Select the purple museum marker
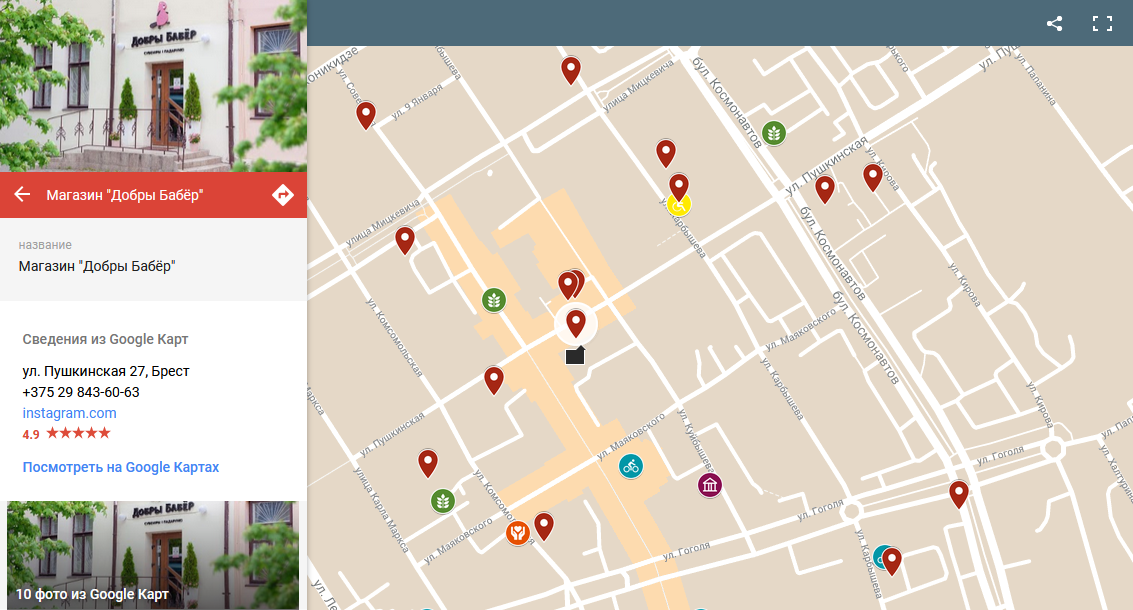 point(710,485)
